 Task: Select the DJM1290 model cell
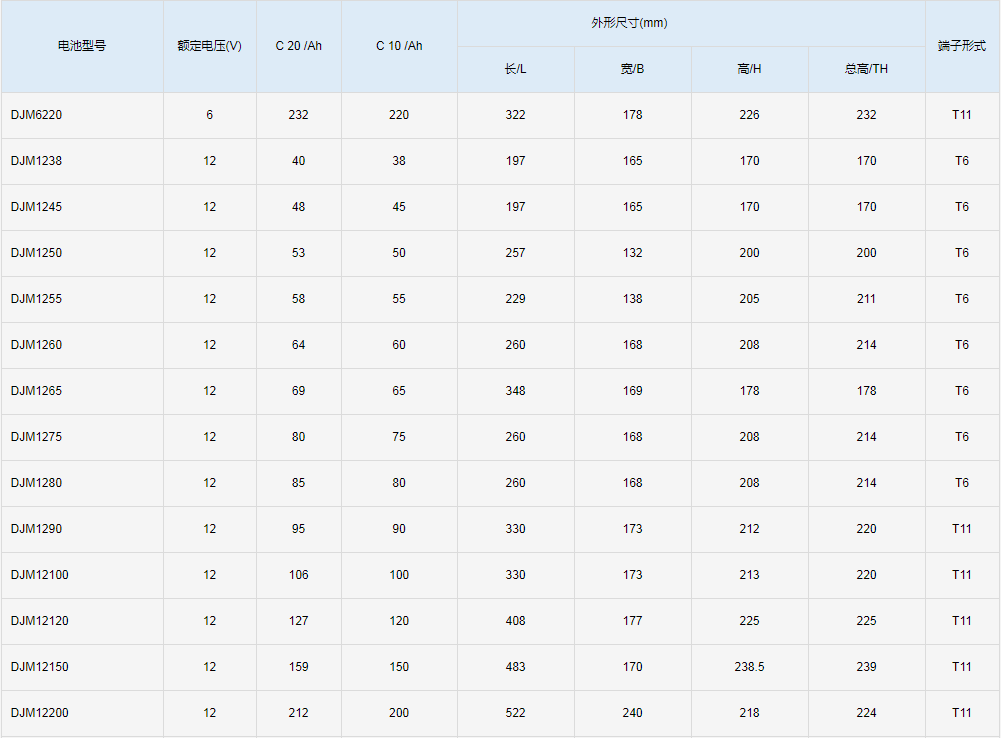pyautogui.click(x=37, y=529)
